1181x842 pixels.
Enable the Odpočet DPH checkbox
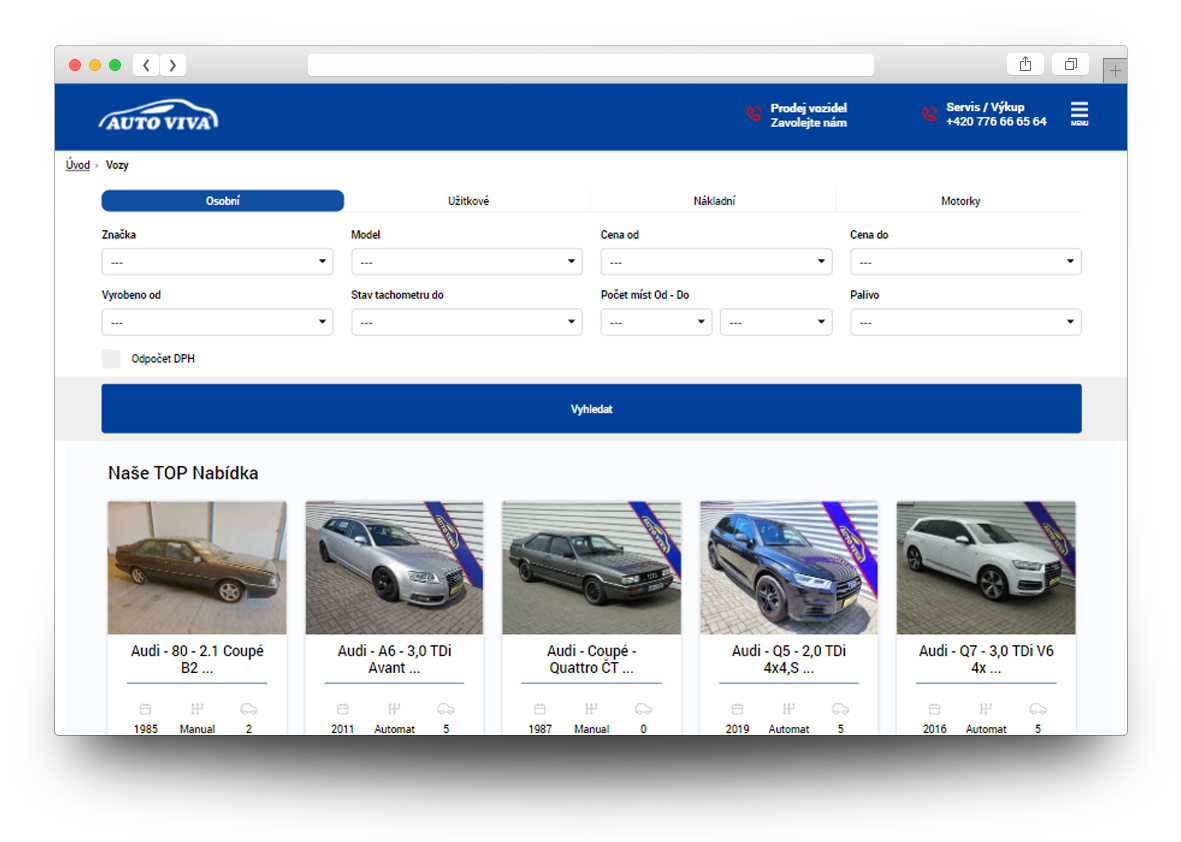click(111, 358)
